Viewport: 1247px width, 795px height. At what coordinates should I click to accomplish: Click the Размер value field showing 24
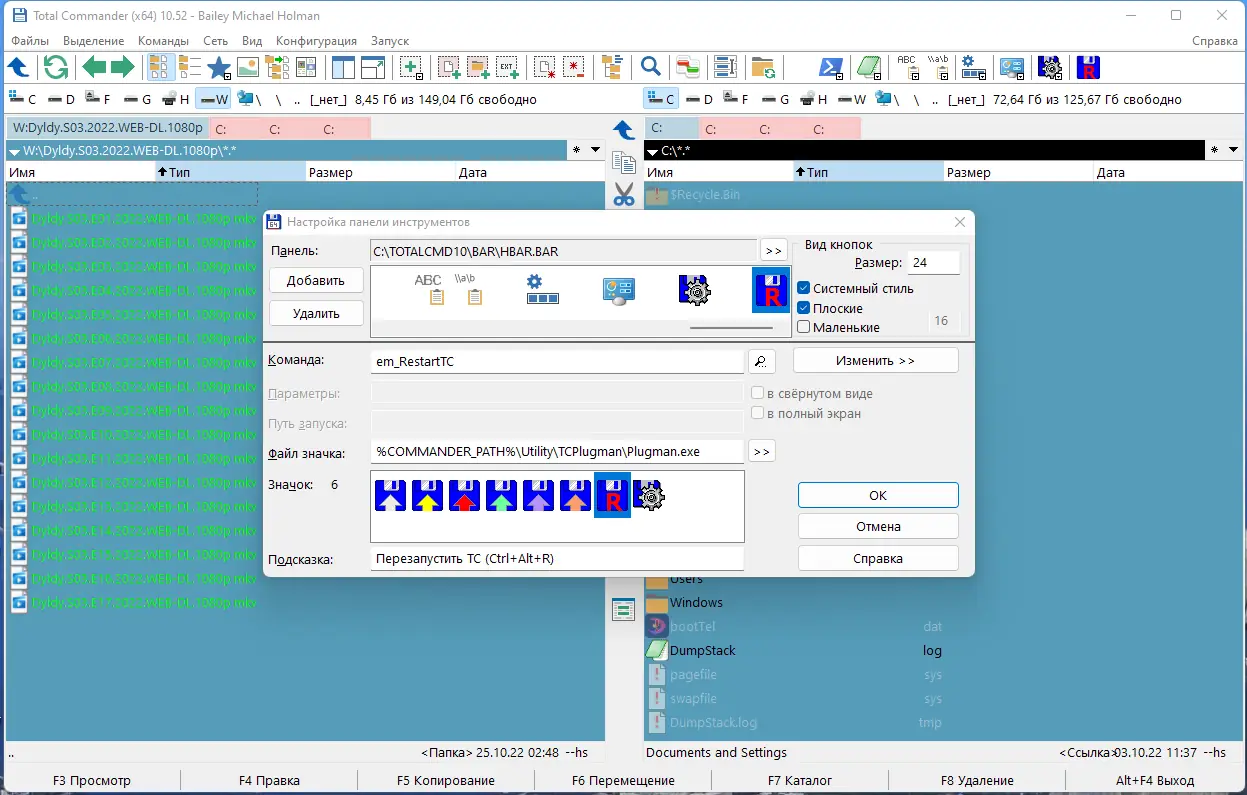click(x=933, y=263)
